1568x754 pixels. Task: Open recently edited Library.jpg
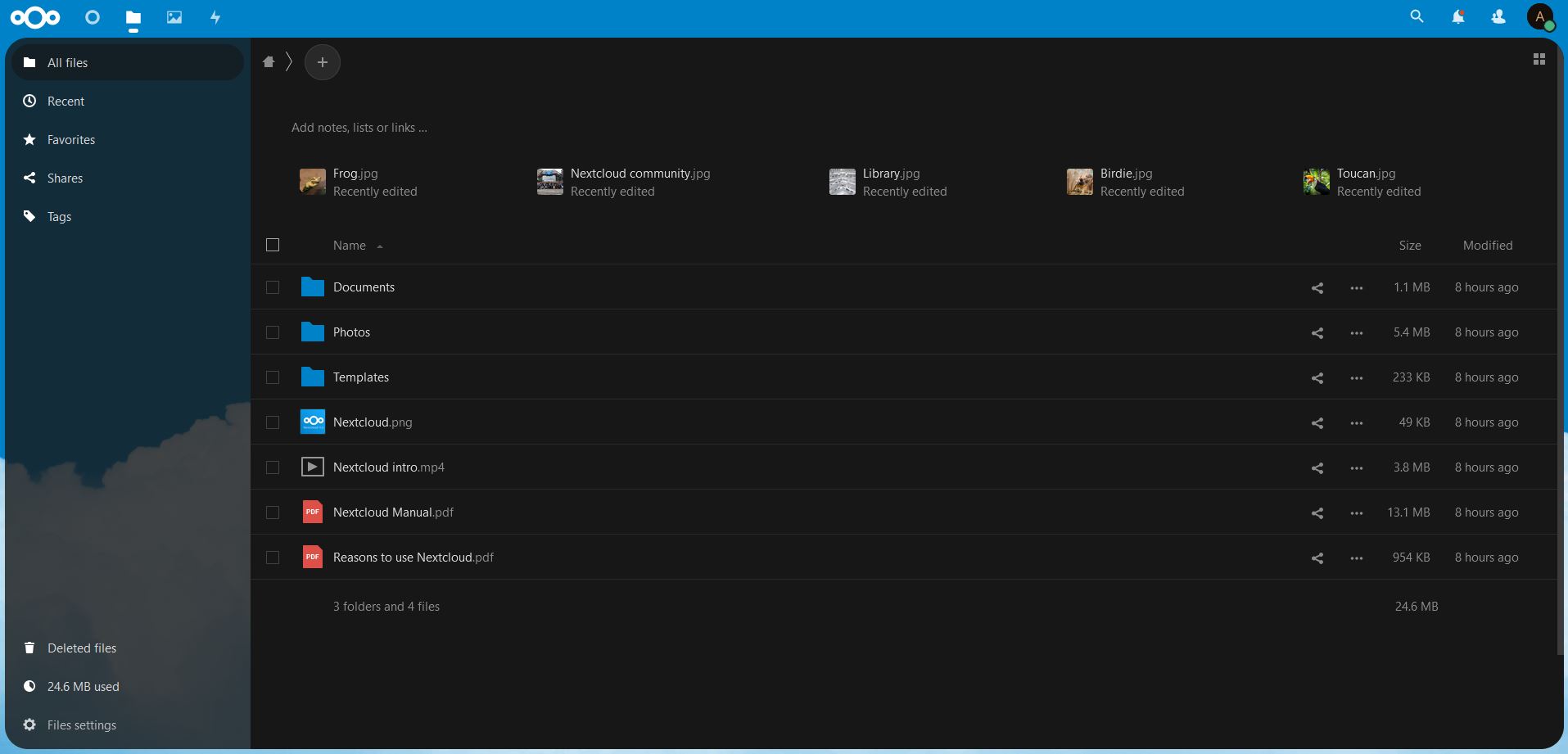[x=888, y=182]
